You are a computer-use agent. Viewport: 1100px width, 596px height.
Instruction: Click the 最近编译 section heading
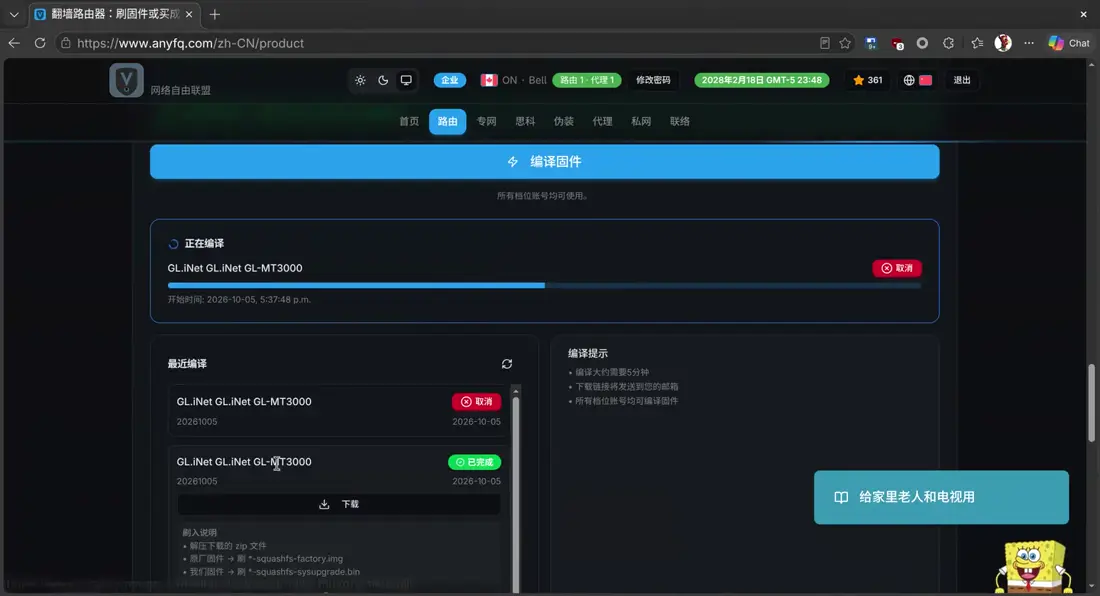click(187, 364)
